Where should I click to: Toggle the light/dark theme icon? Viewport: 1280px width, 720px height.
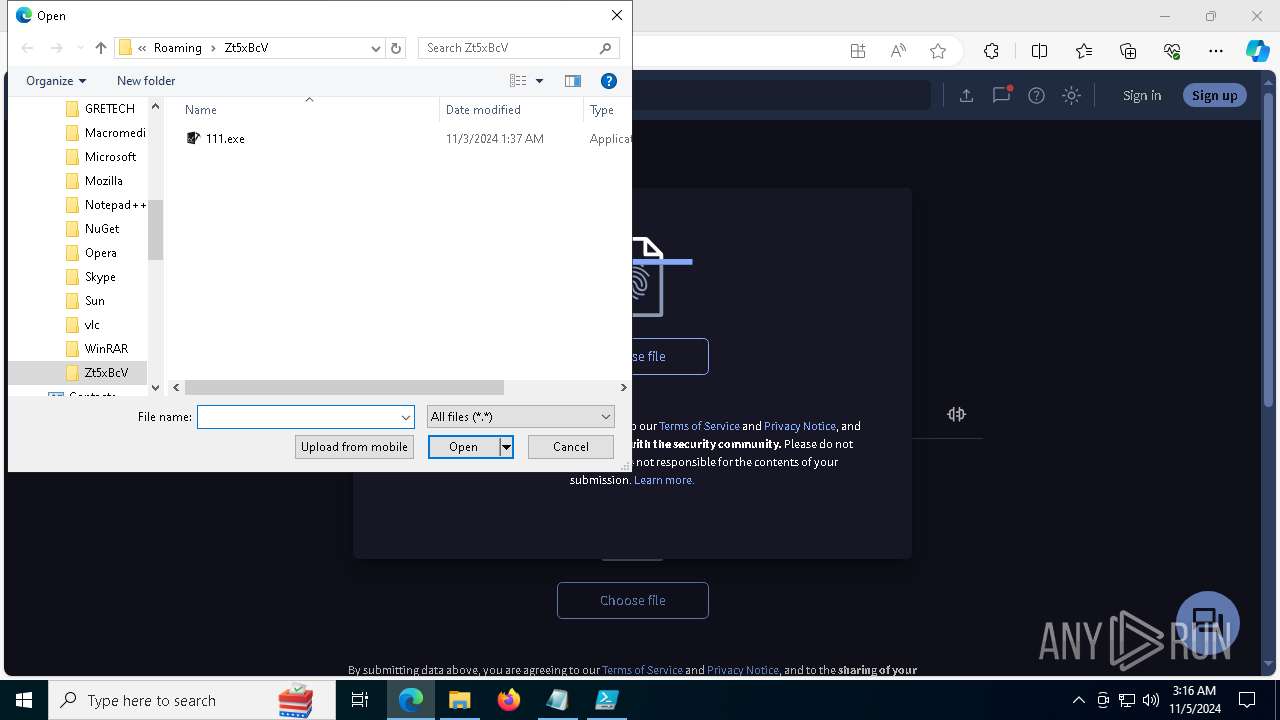tap(1071, 95)
